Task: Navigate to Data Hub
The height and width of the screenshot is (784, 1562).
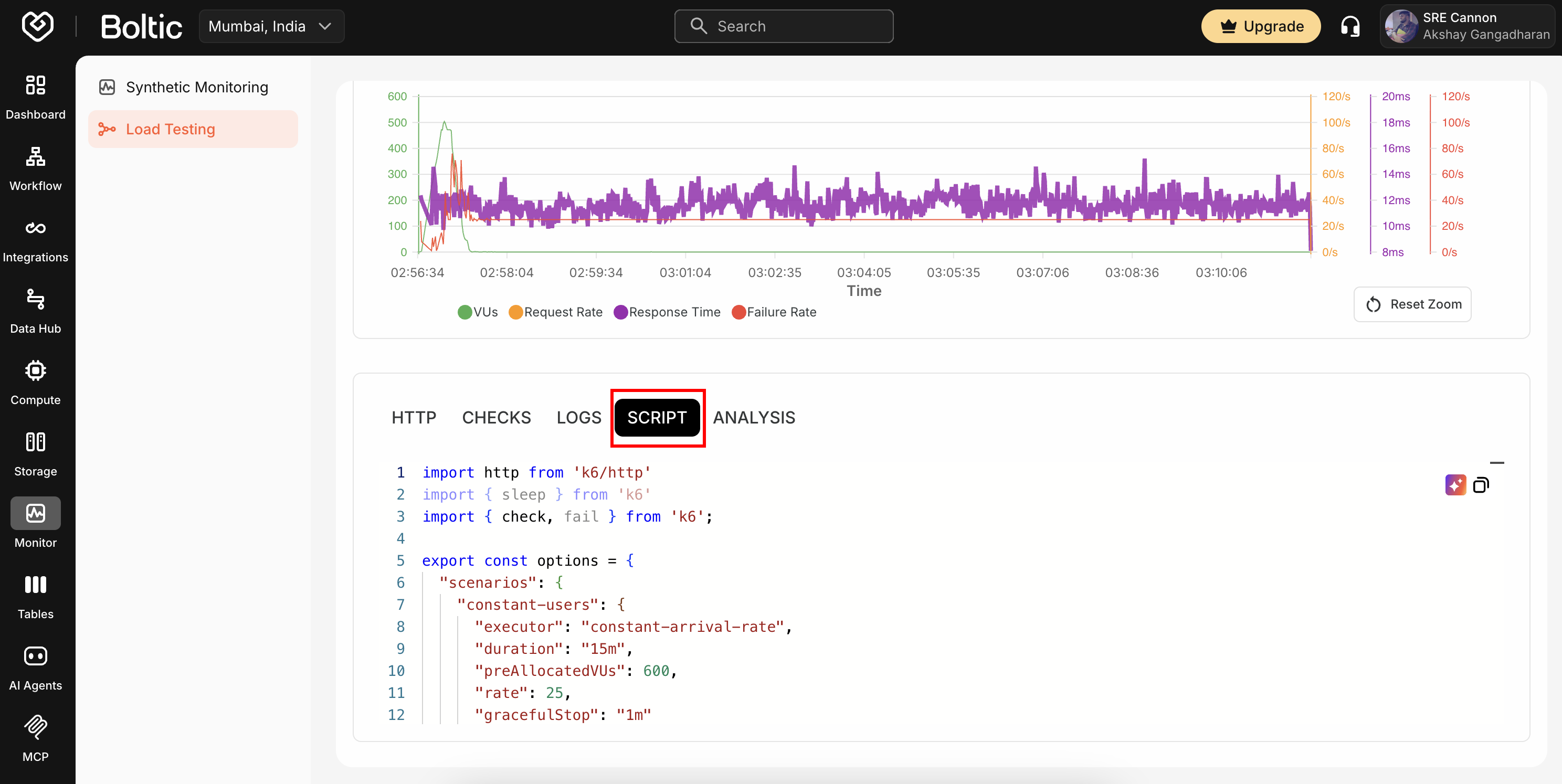Action: [35, 311]
